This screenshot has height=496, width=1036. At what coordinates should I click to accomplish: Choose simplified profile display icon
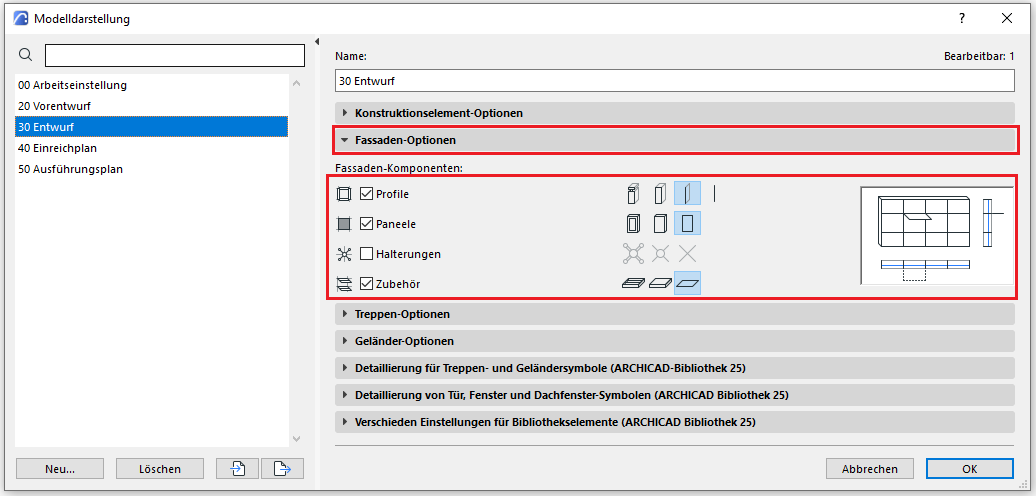pos(659,194)
